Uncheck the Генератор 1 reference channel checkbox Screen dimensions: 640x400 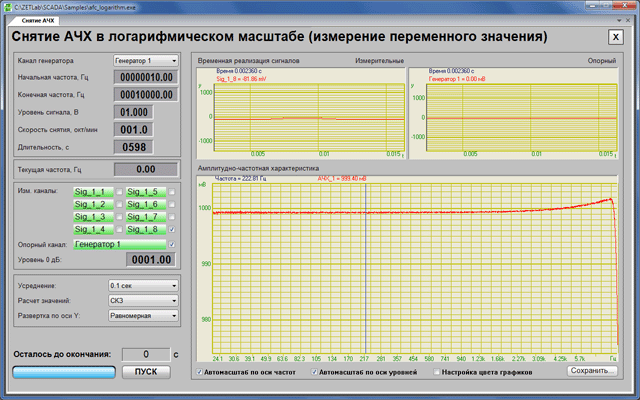[x=172, y=244]
